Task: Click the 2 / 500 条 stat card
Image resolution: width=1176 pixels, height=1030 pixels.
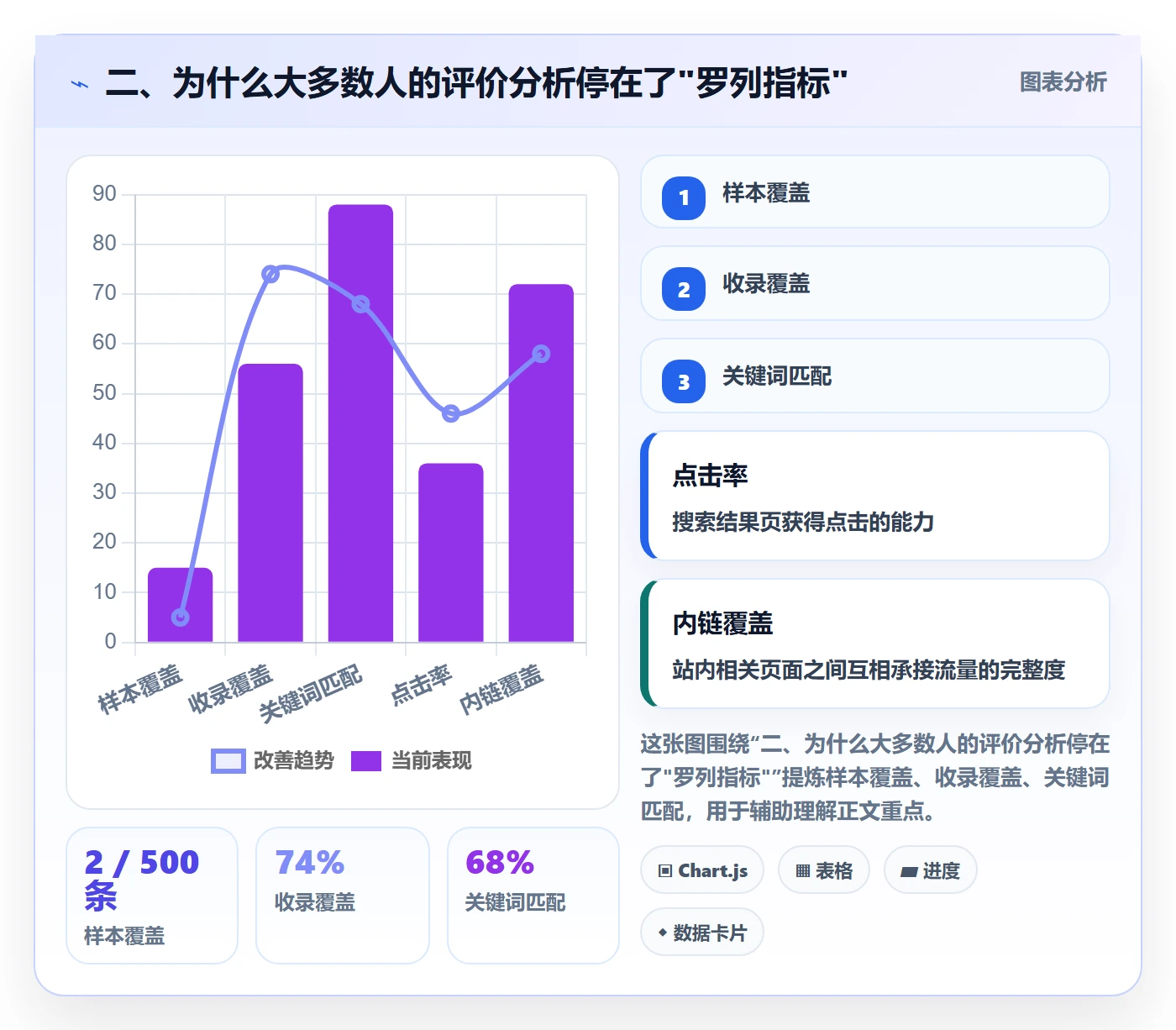Action: [x=152, y=896]
